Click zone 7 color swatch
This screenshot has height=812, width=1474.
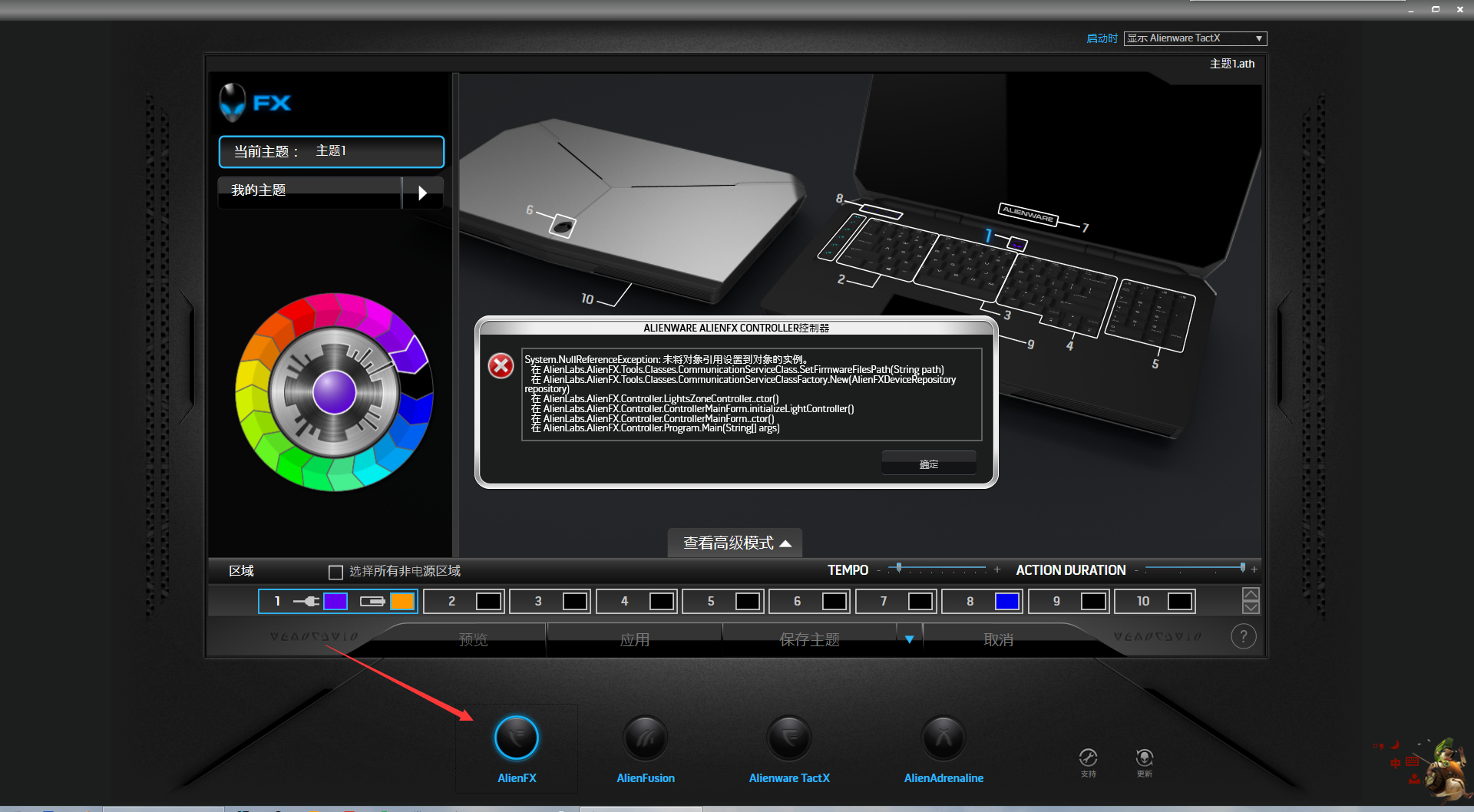(x=920, y=601)
